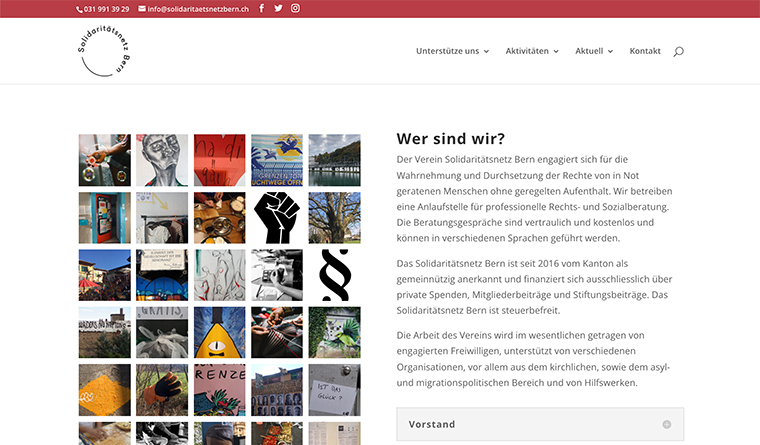Expand the Vorstand accordion plus icon
Viewport: 760px width, 445px height.
point(667,424)
